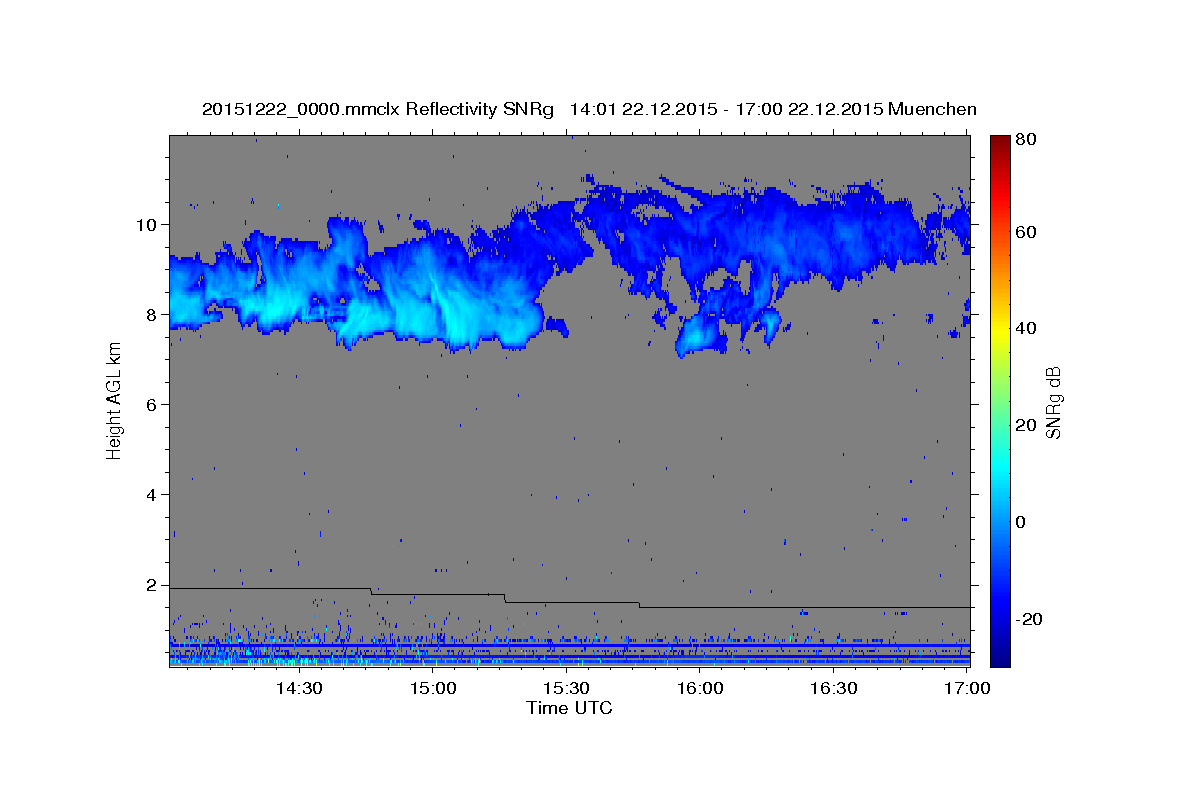Click the 14:30 time tick label
The image size is (1200, 800).
(298, 689)
